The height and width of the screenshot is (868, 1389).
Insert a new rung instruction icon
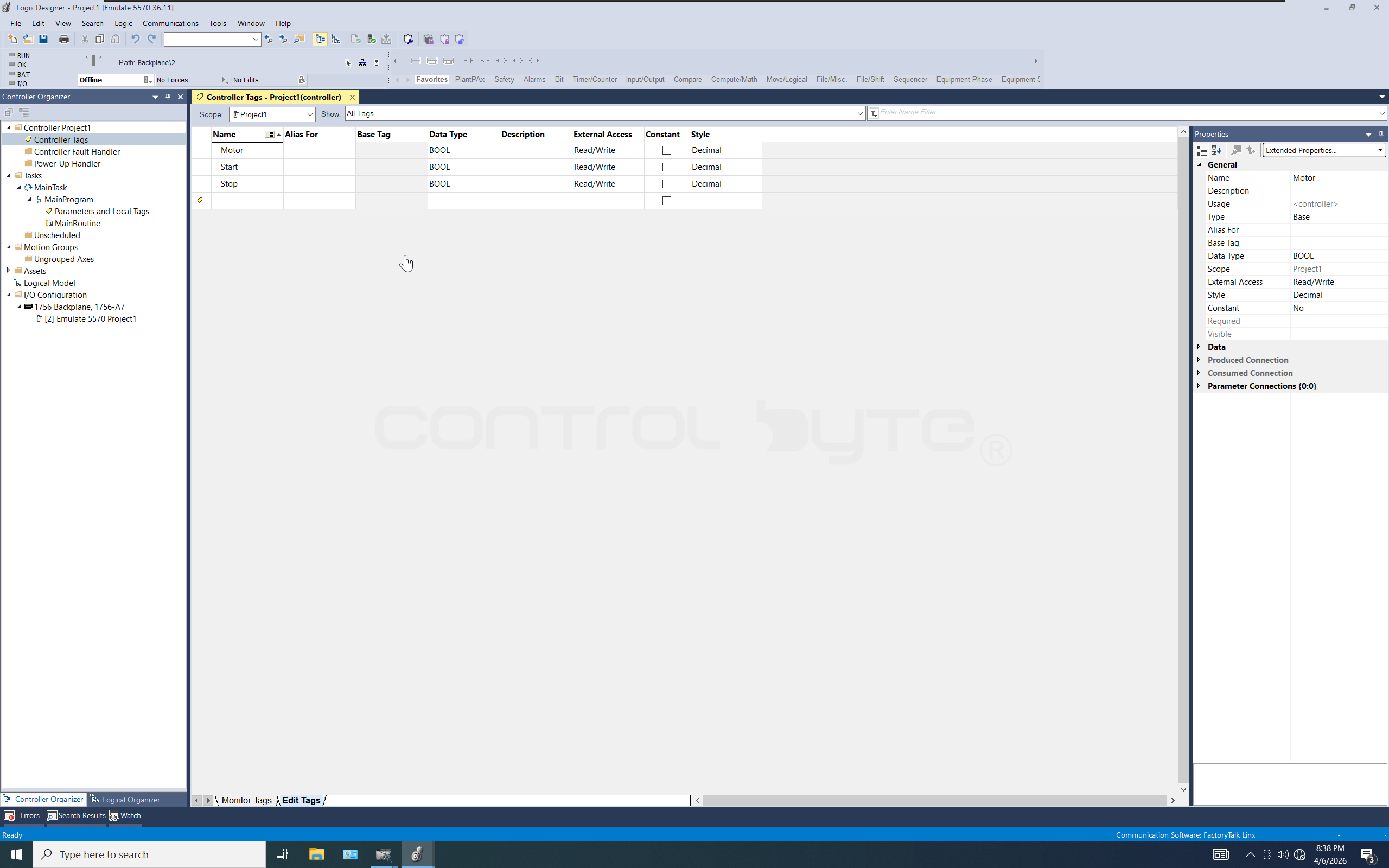coord(416,61)
